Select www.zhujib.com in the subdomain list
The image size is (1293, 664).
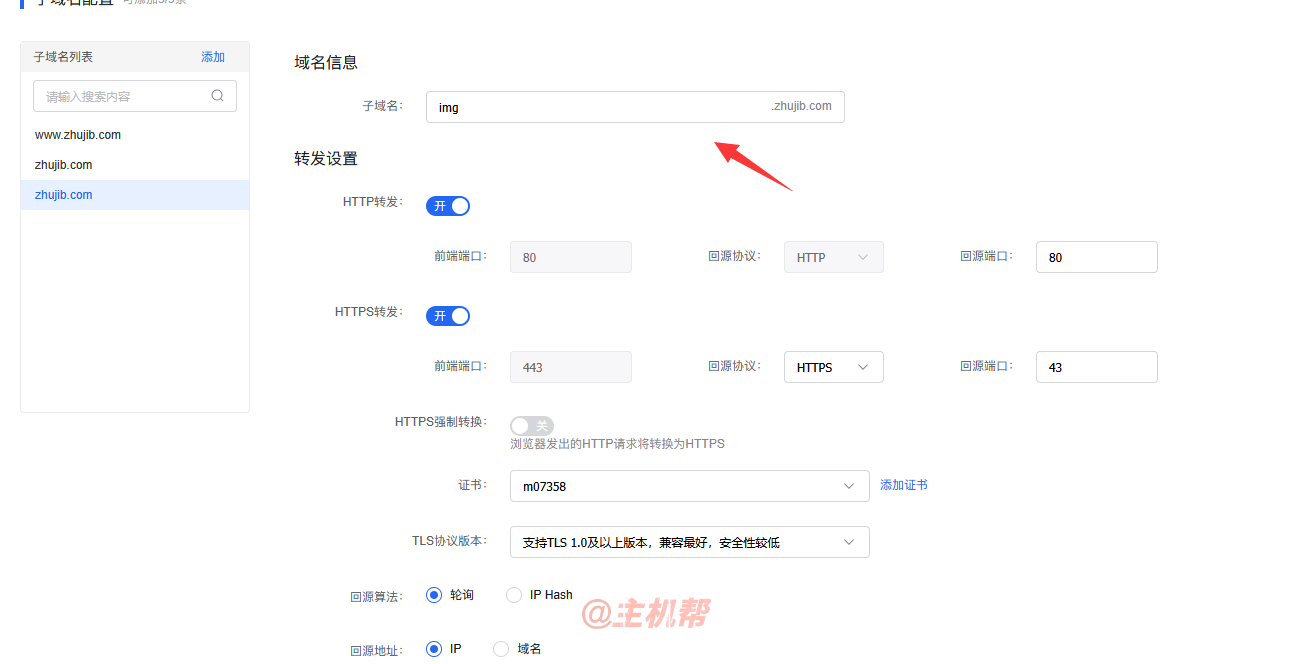(135, 135)
